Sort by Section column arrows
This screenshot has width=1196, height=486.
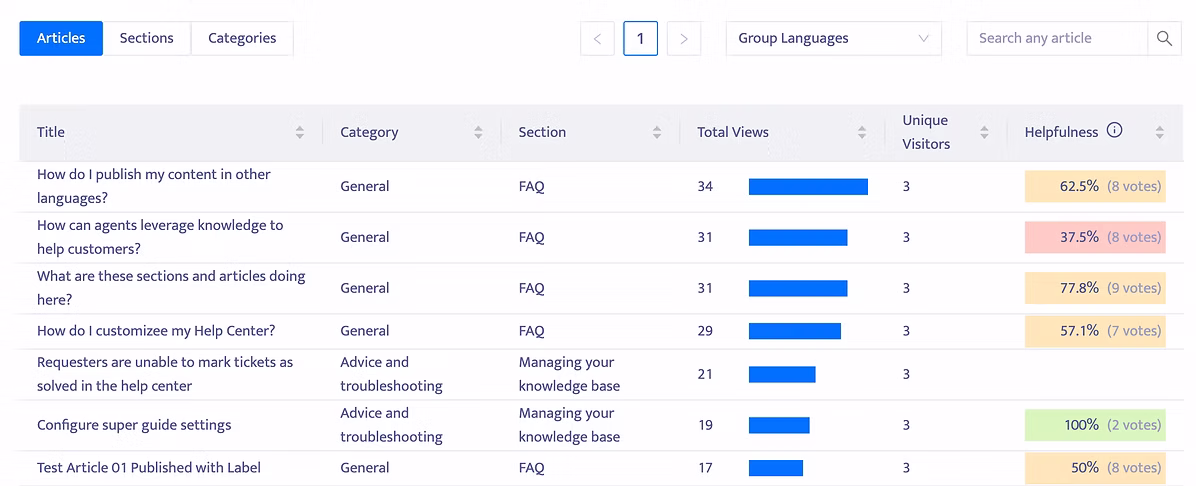point(657,132)
